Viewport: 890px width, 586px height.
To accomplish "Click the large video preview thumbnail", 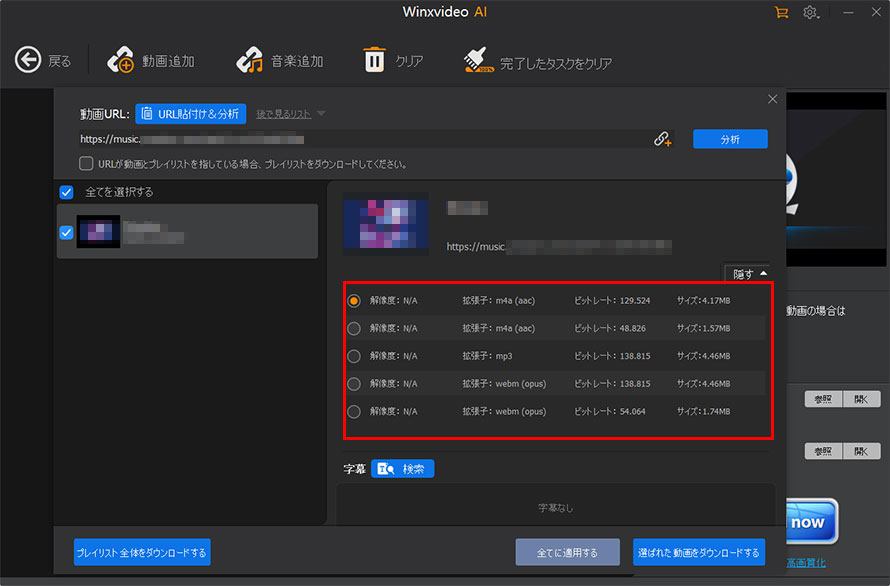I will point(385,224).
